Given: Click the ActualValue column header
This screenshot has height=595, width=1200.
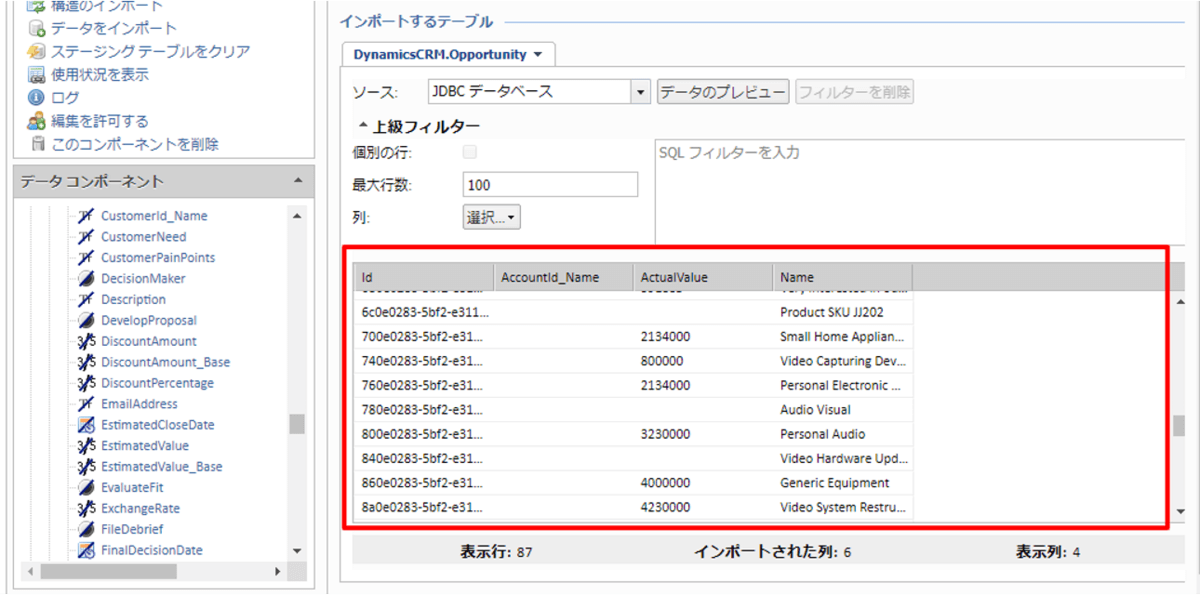Looking at the screenshot, I should pyautogui.click(x=703, y=277).
